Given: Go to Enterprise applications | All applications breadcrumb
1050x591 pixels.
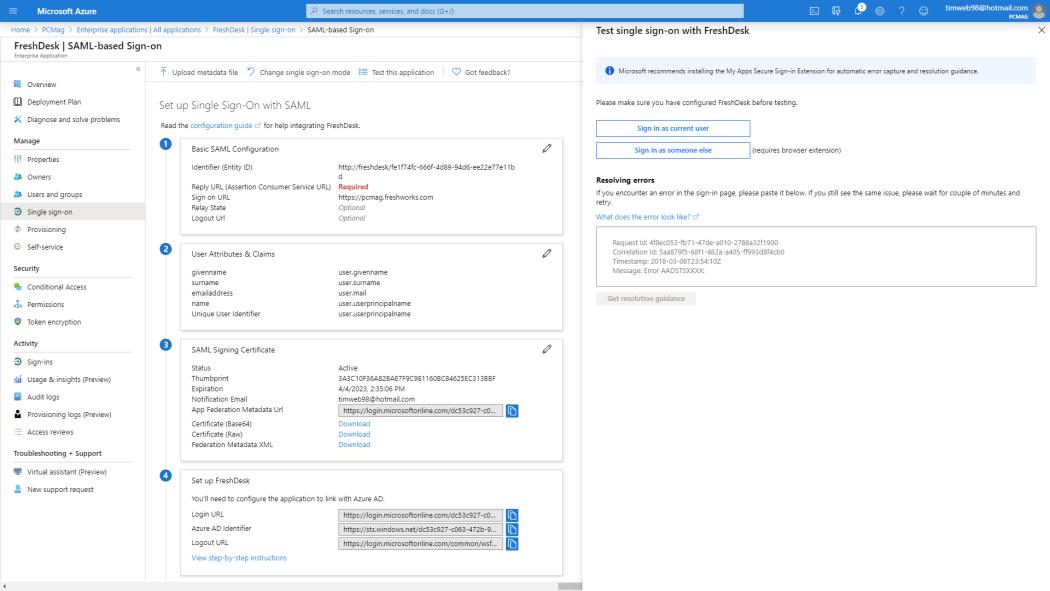Looking at the screenshot, I should coord(139,29).
